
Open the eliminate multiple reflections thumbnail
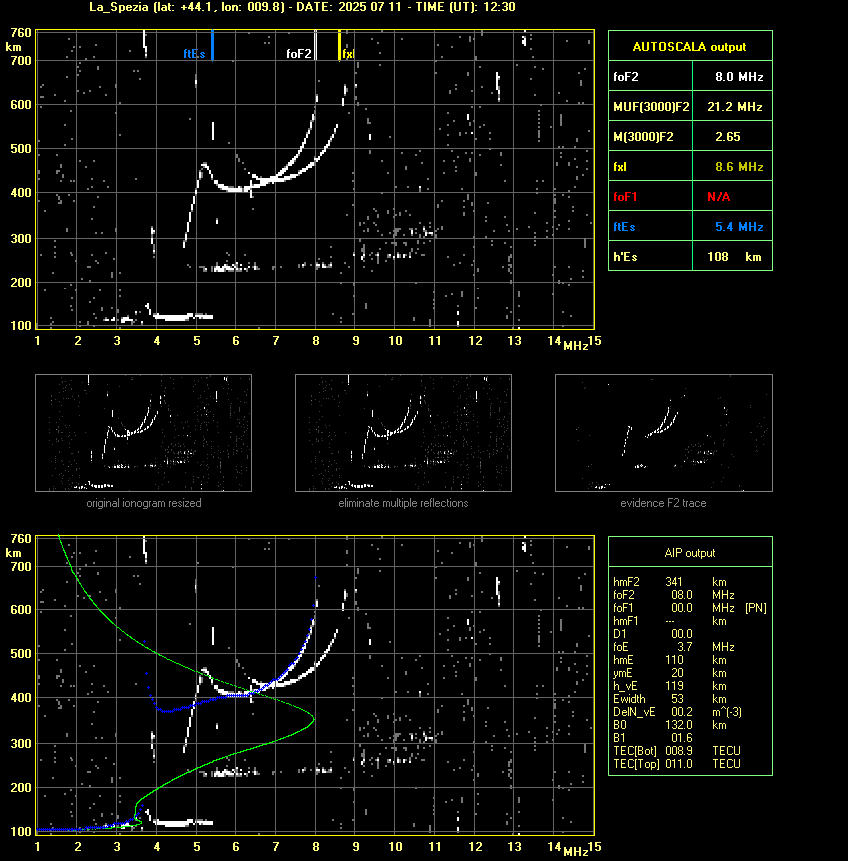pyautogui.click(x=403, y=433)
